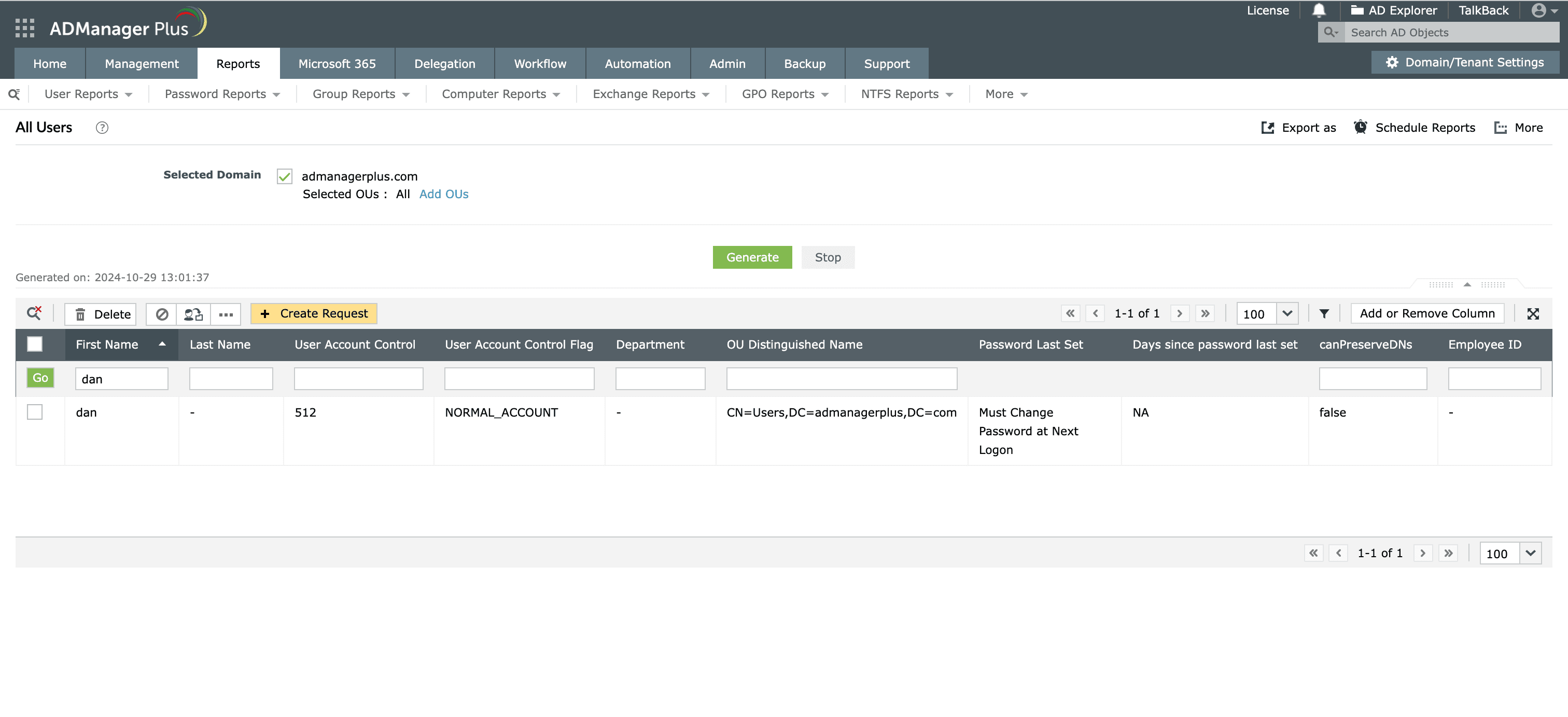Clear the search filter using advanced search icon

[x=34, y=313]
